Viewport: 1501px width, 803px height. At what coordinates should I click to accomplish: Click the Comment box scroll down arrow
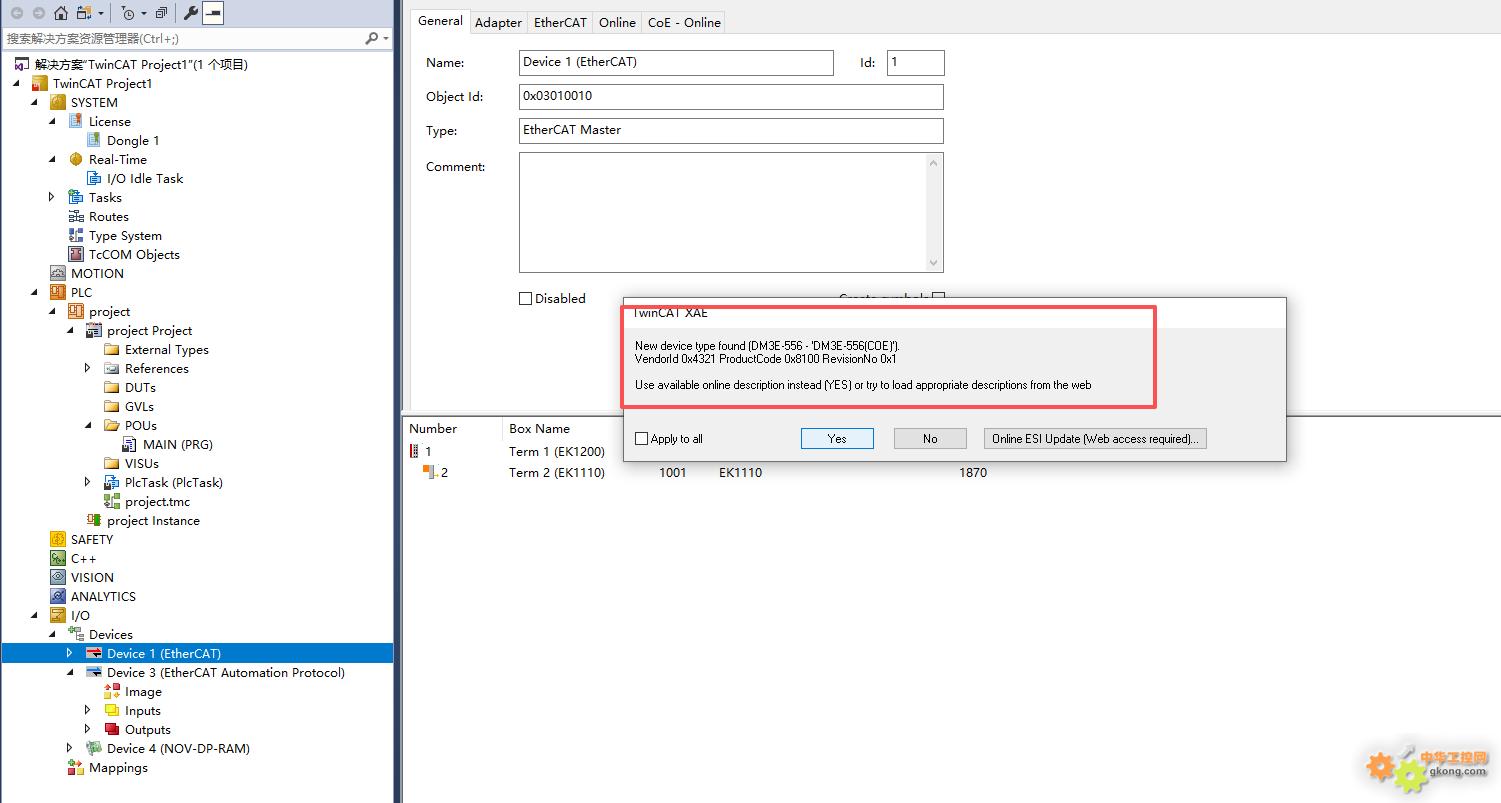pos(934,263)
